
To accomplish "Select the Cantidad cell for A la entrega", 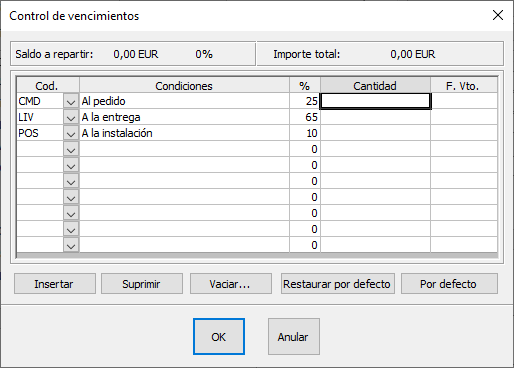I will [x=375, y=117].
